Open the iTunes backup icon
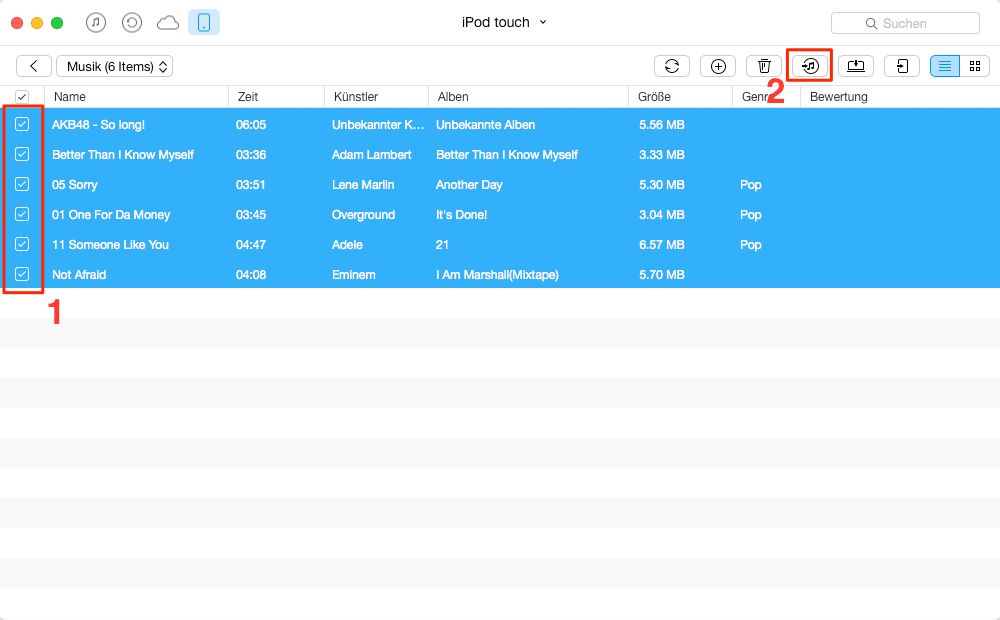This screenshot has height=620, width=1000. pyautogui.click(x=131, y=23)
